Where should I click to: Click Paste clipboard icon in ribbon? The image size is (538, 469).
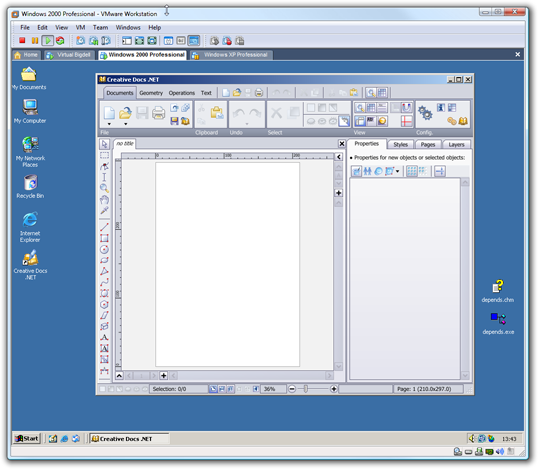217,113
